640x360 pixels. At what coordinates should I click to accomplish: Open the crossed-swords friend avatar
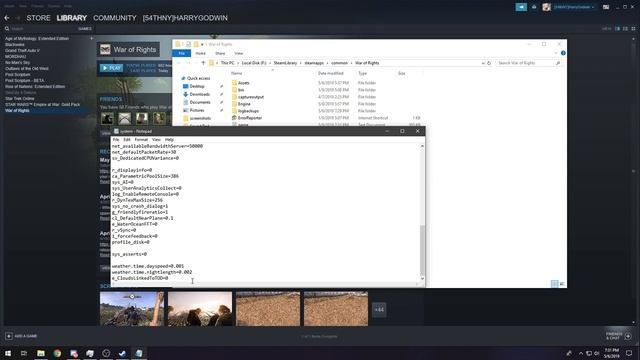(x=124, y=118)
